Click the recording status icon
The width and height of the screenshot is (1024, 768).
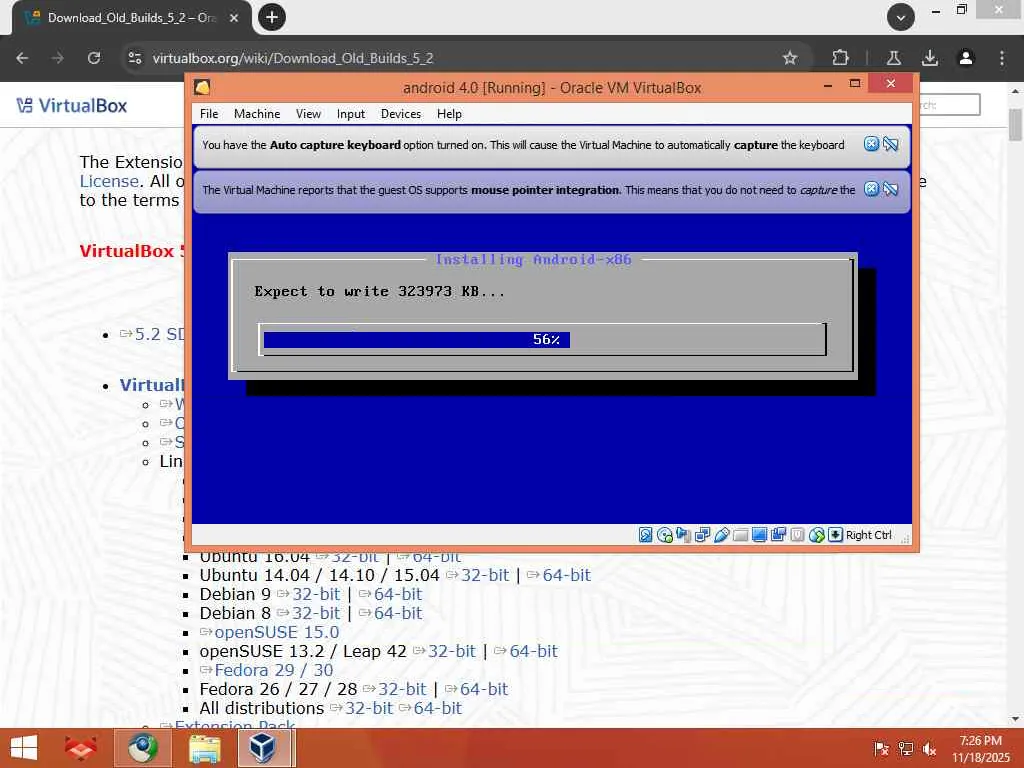pos(778,535)
